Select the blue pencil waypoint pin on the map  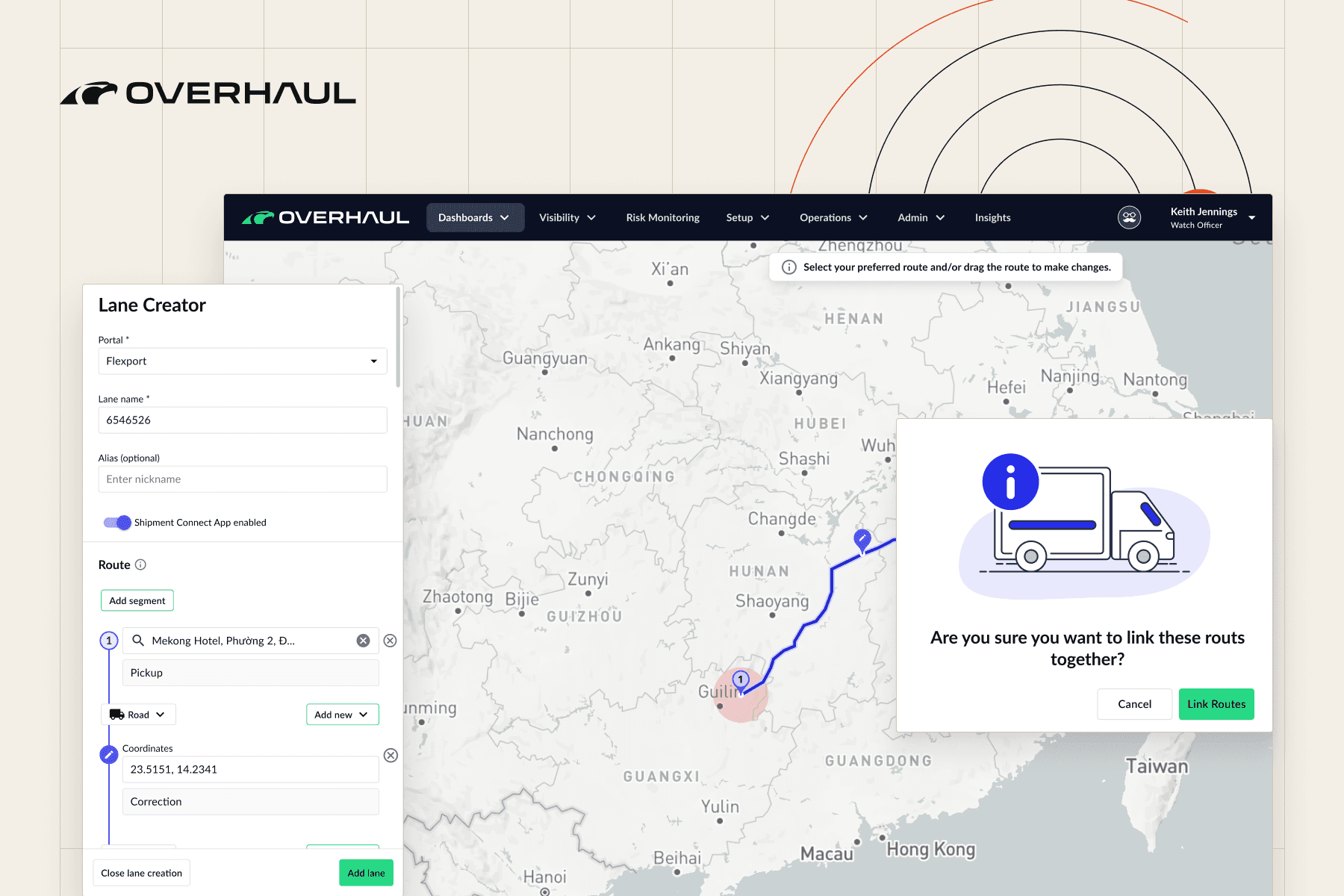[862, 541]
